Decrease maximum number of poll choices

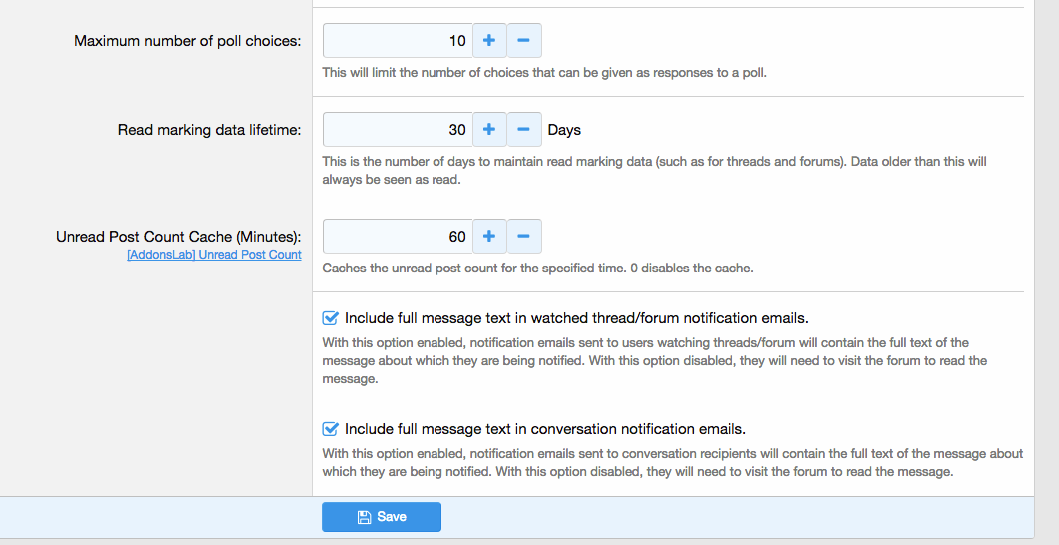coord(524,41)
